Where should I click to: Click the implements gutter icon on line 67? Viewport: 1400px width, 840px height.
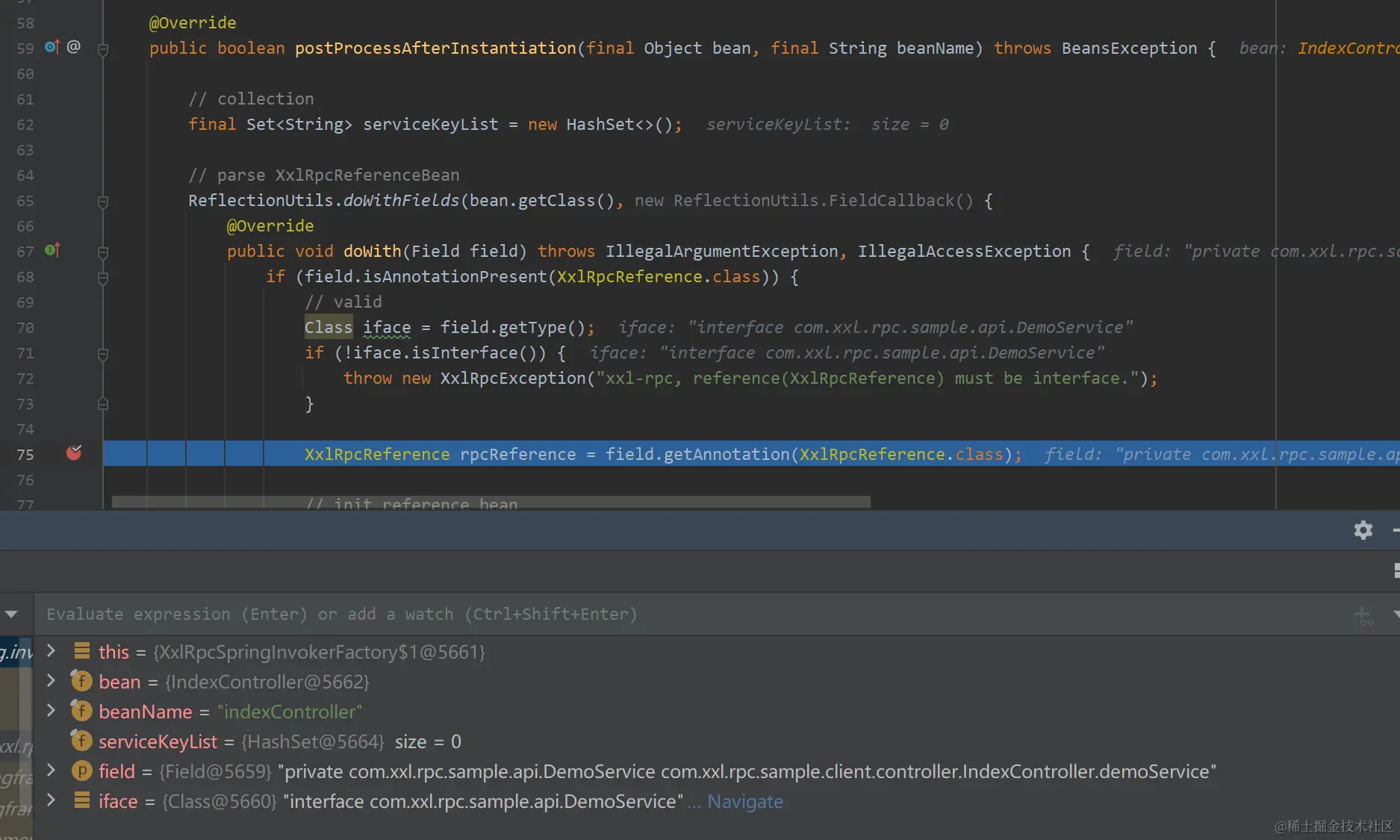52,250
